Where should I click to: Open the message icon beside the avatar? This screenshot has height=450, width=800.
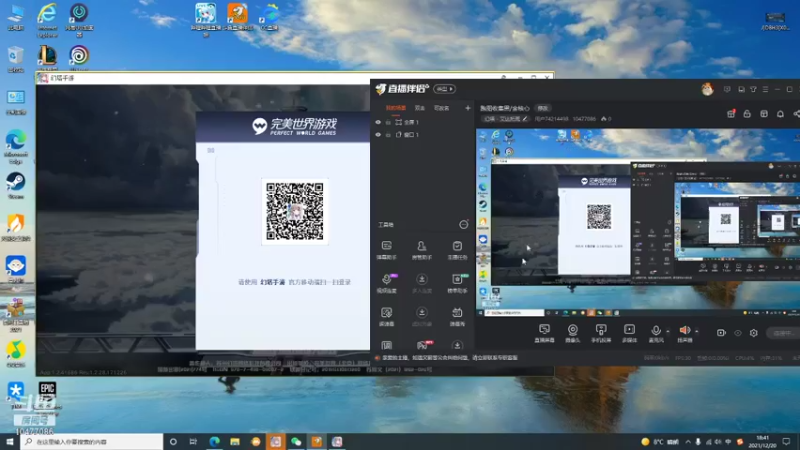[x=727, y=89]
